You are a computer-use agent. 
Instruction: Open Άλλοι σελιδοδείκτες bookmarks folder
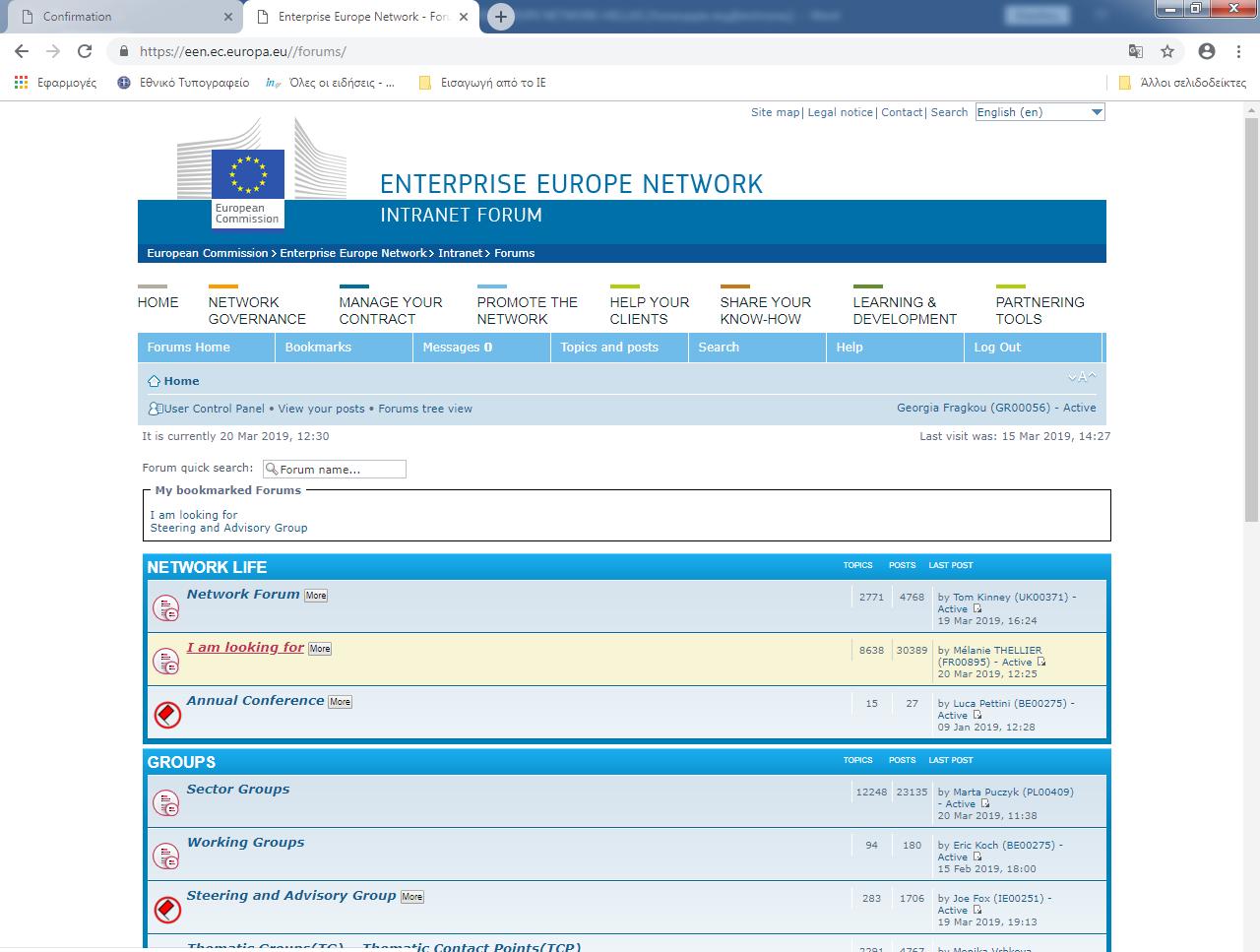tap(1182, 83)
